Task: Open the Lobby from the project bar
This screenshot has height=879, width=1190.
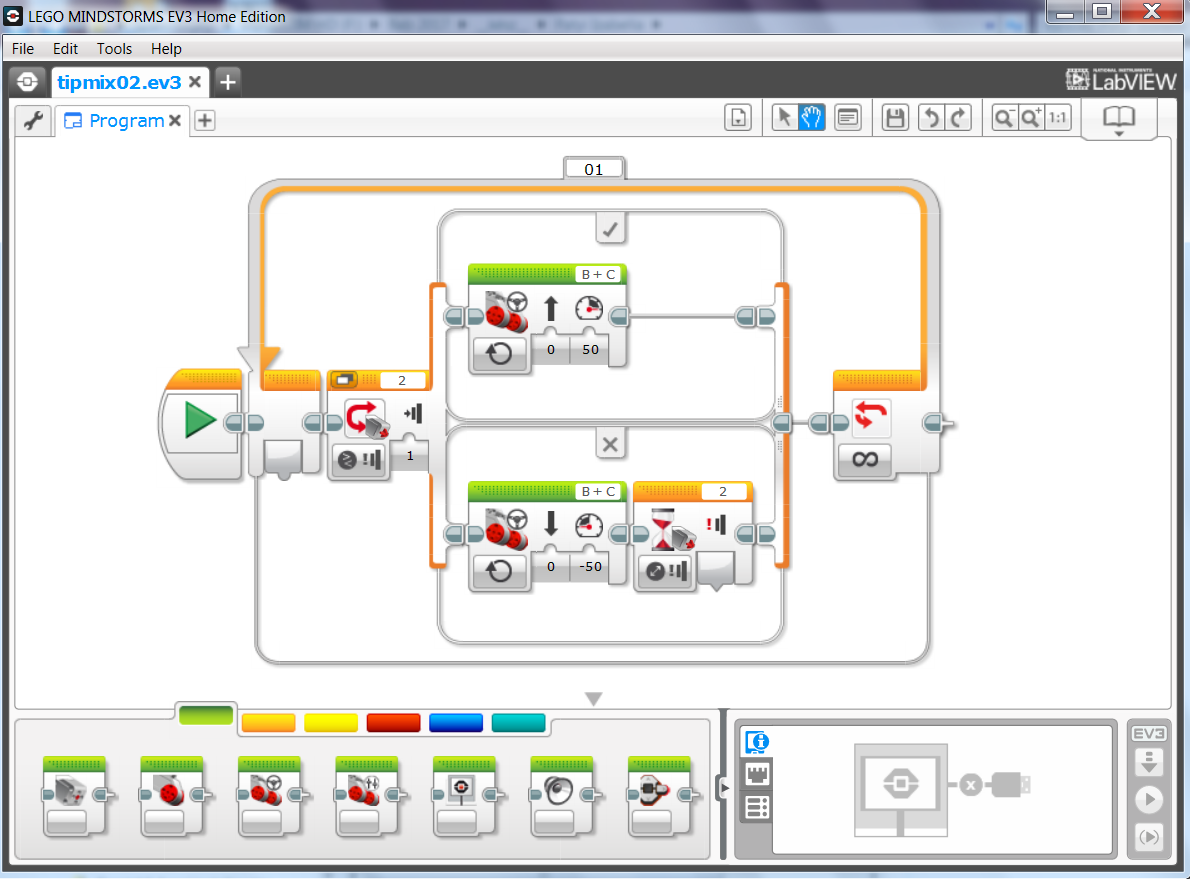Action: coord(27,81)
